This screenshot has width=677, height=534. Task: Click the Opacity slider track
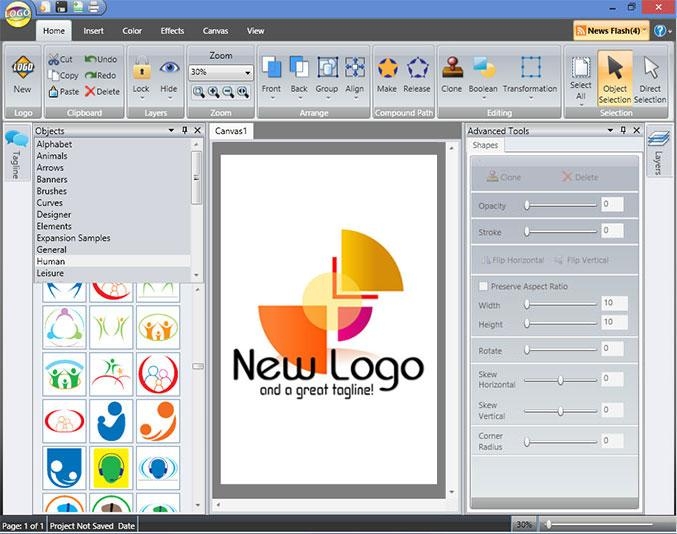(x=560, y=205)
